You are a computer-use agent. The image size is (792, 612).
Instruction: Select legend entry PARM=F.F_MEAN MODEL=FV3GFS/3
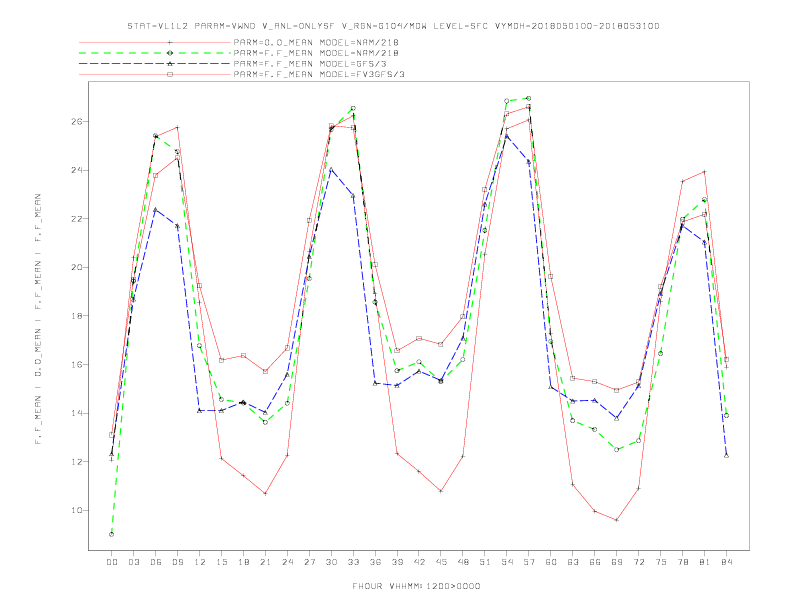(x=319, y=74)
